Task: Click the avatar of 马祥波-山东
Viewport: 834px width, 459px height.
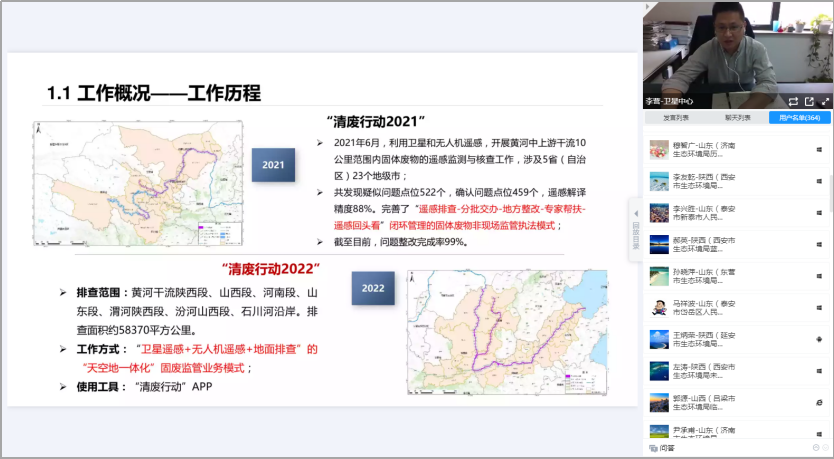Action: click(x=659, y=306)
